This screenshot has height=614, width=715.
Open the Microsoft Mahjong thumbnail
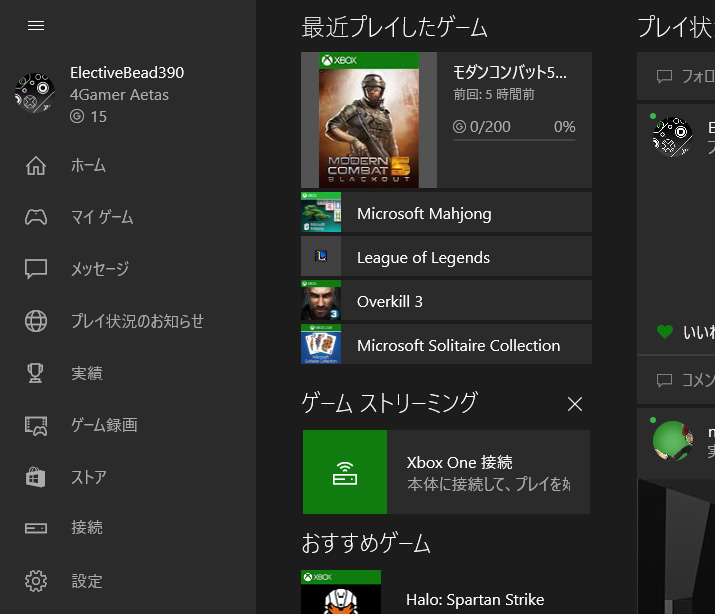pyautogui.click(x=321, y=212)
